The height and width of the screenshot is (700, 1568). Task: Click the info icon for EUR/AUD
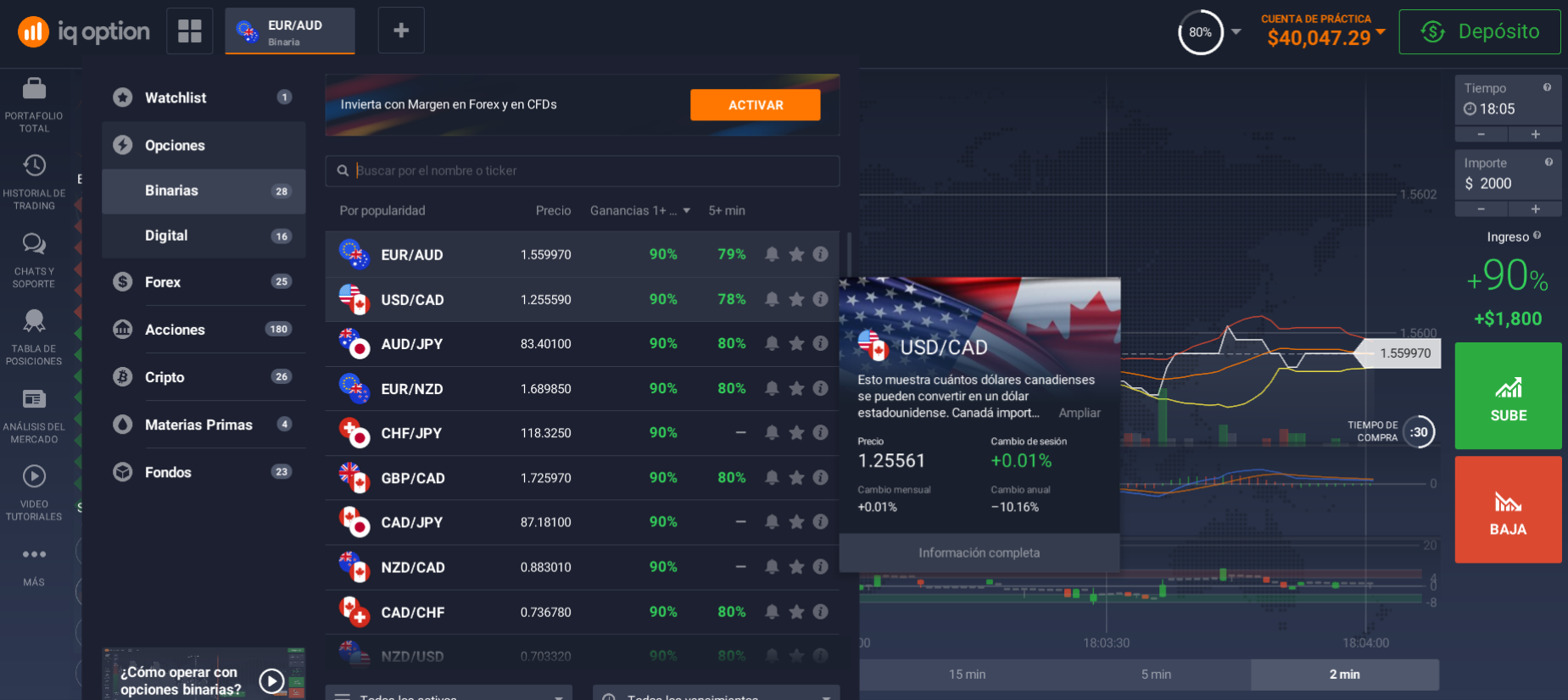[820, 254]
